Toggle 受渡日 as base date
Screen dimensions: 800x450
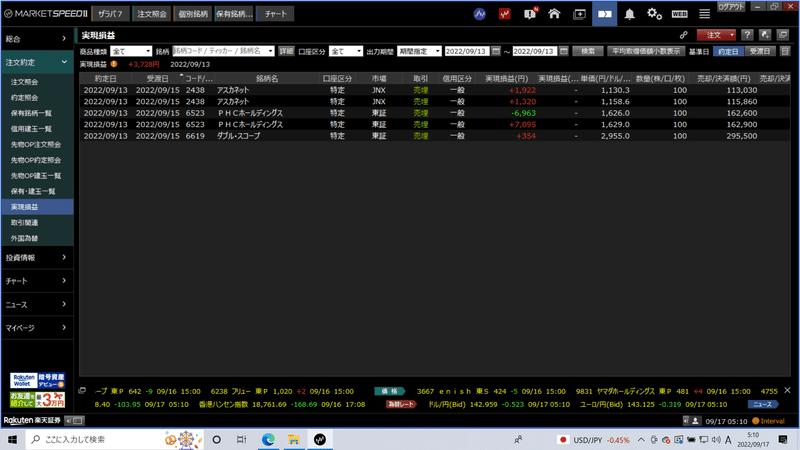[760, 52]
